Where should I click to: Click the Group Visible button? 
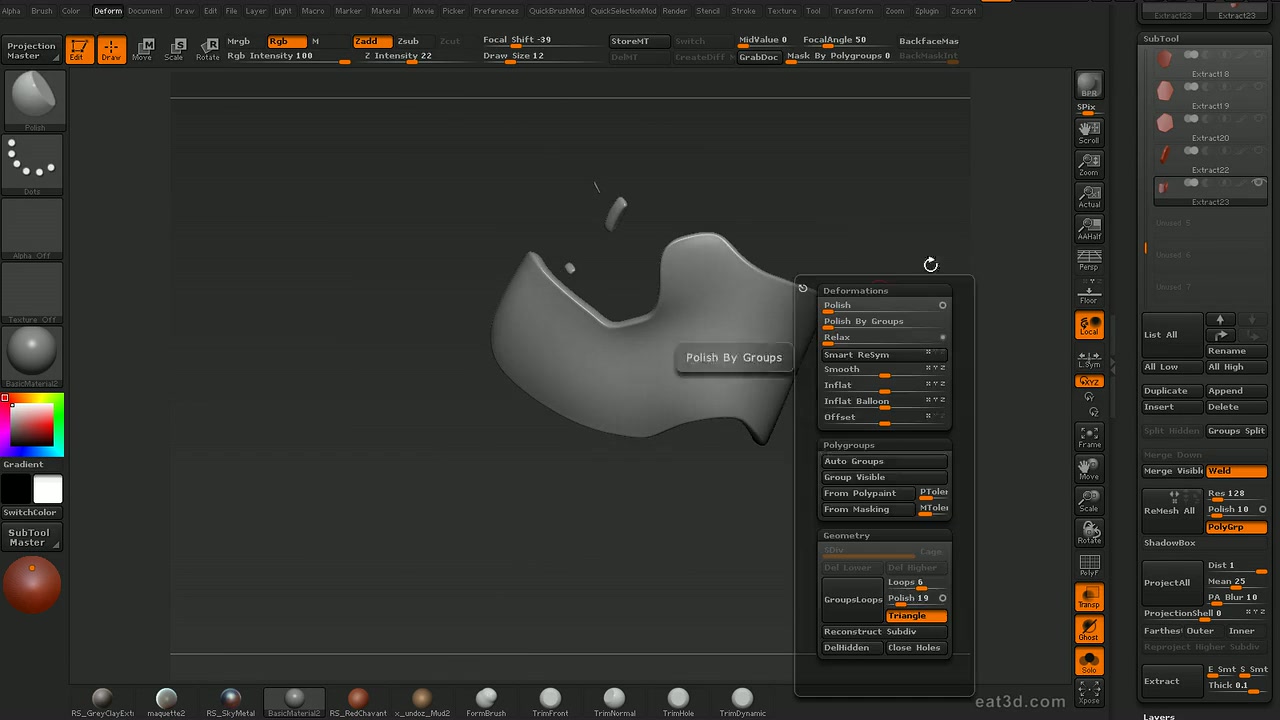click(884, 477)
